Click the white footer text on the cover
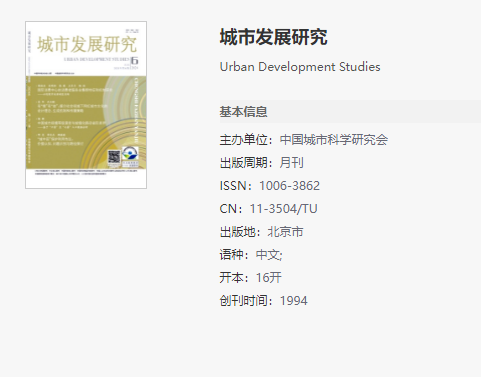The image size is (481, 377). 86,172
